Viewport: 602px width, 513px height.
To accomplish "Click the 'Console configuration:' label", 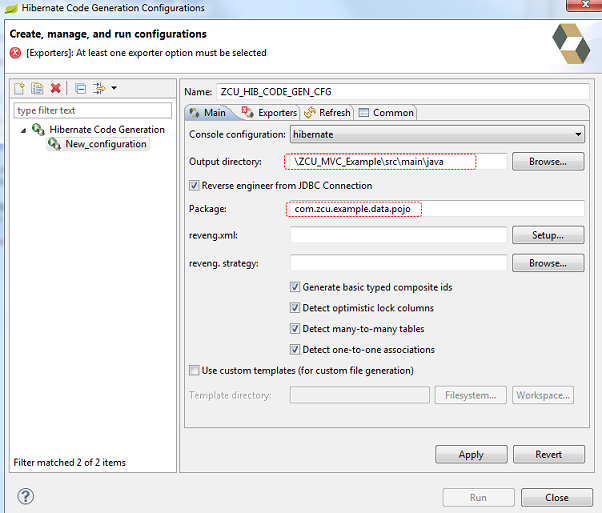I will click(x=237, y=134).
